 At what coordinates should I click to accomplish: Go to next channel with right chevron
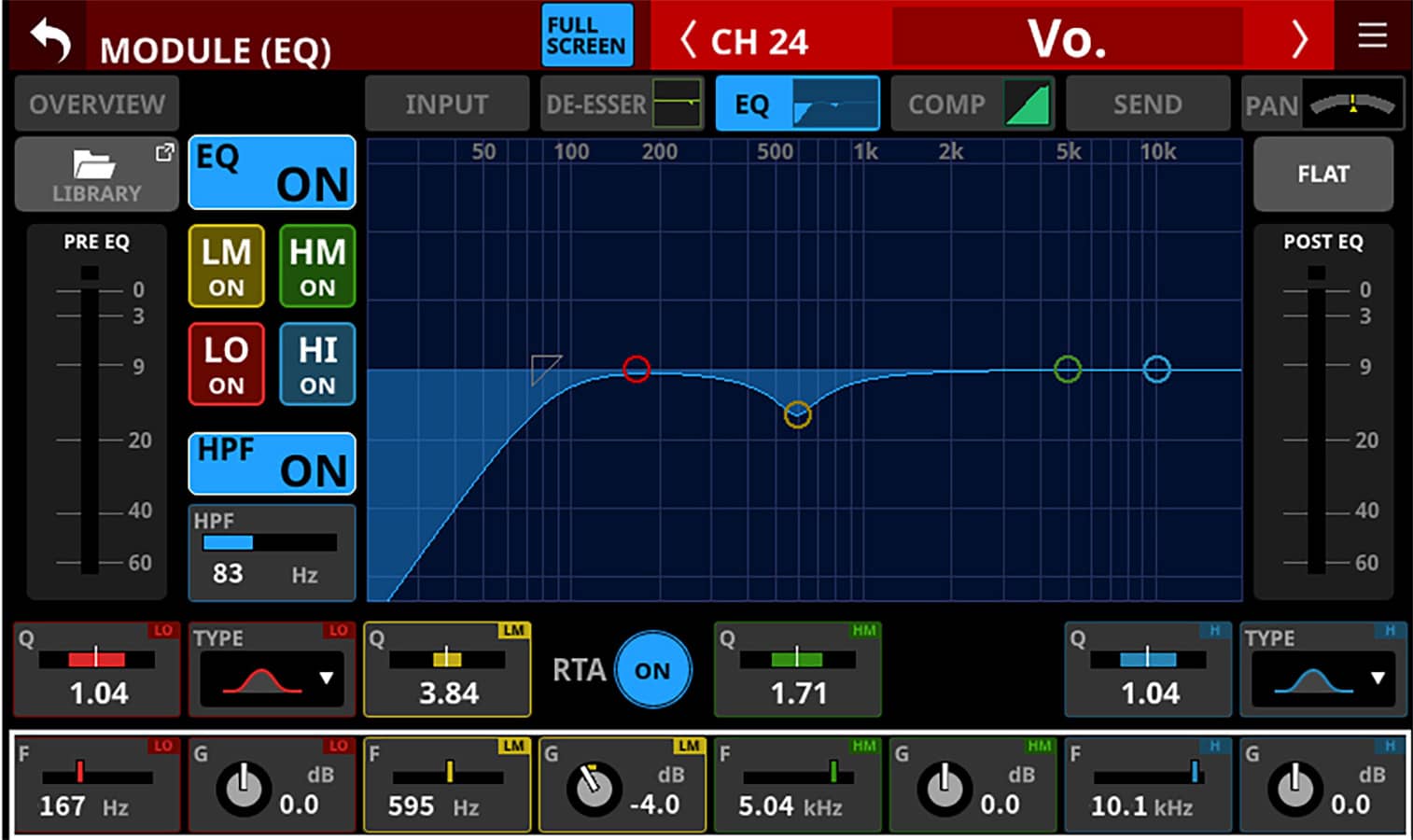click(x=1299, y=40)
